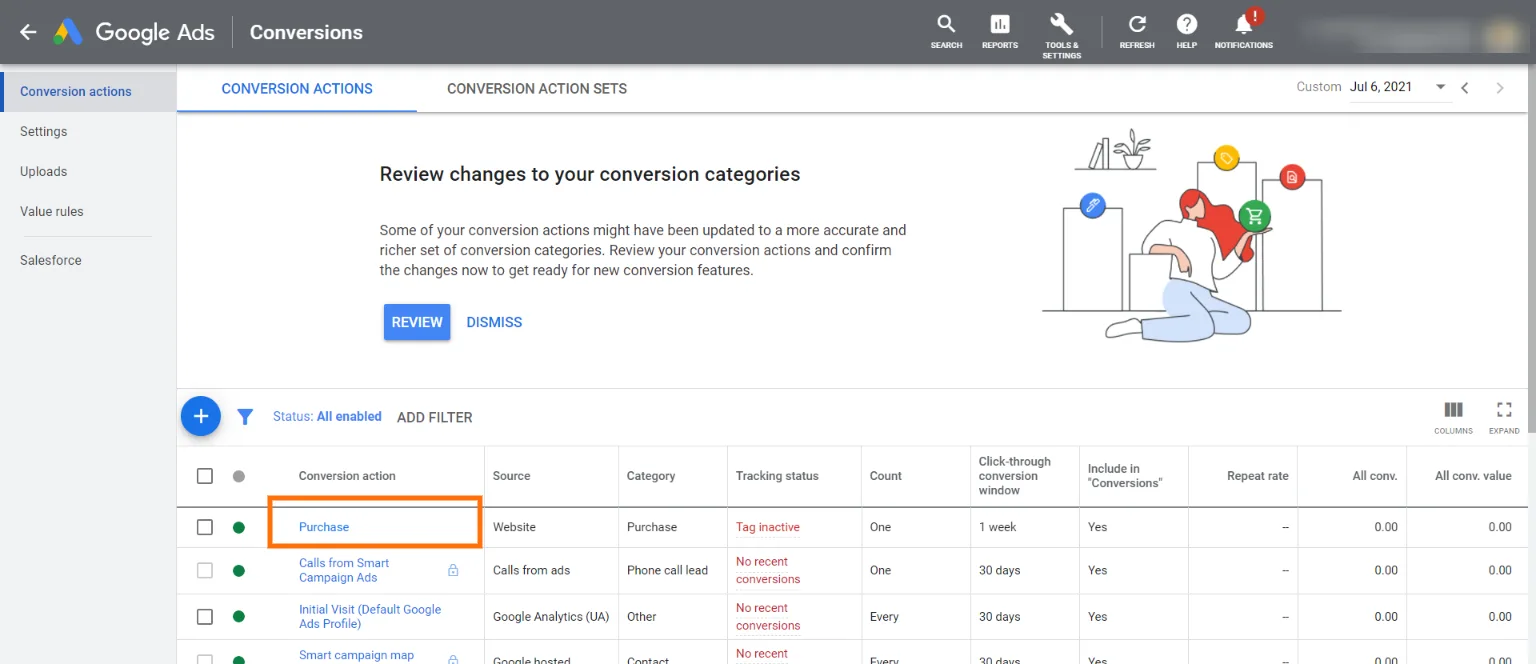Toggle the select-all header checkbox
This screenshot has height=664, width=1536.
click(205, 476)
